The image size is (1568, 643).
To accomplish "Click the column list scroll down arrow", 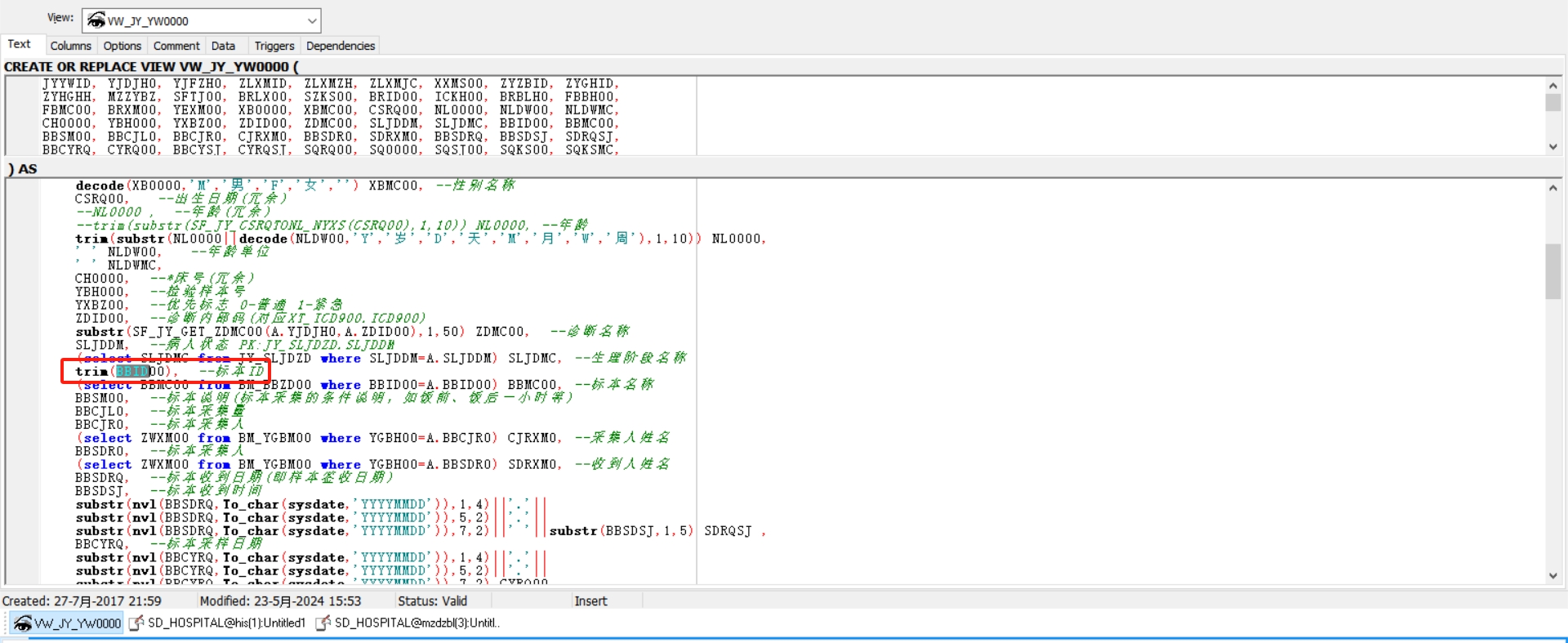I will point(1552,147).
